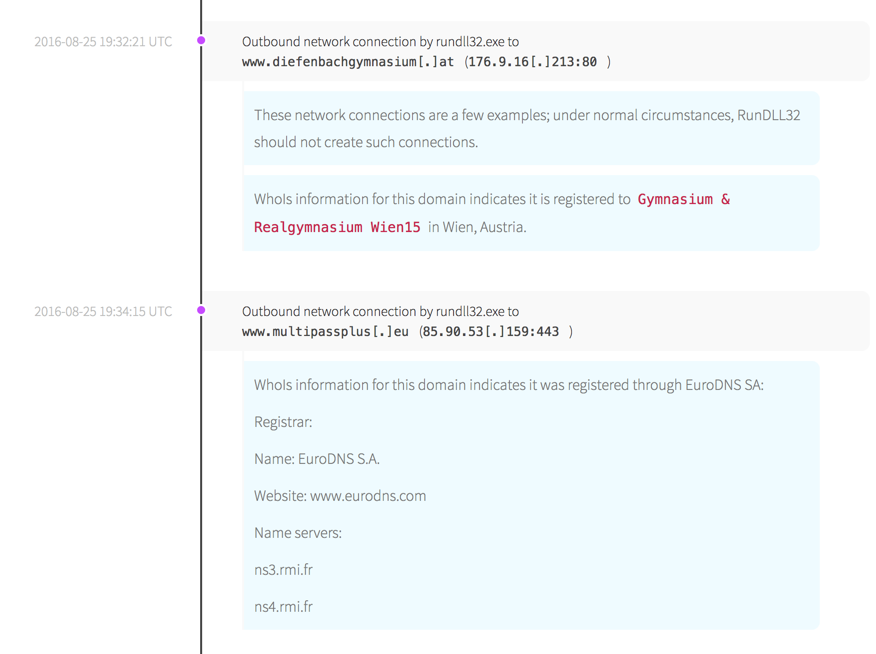Click the 'Registrar:' label
The height and width of the screenshot is (654, 876).
(x=283, y=422)
